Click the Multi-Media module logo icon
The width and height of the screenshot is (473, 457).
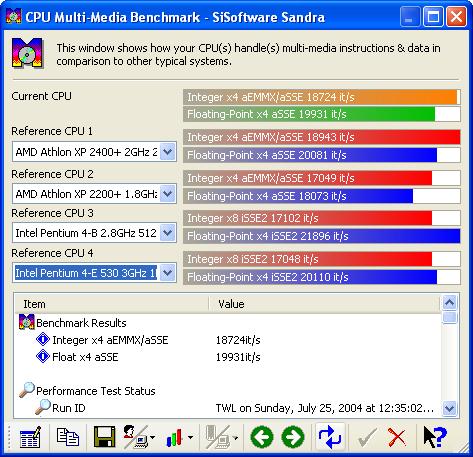(x=28, y=53)
